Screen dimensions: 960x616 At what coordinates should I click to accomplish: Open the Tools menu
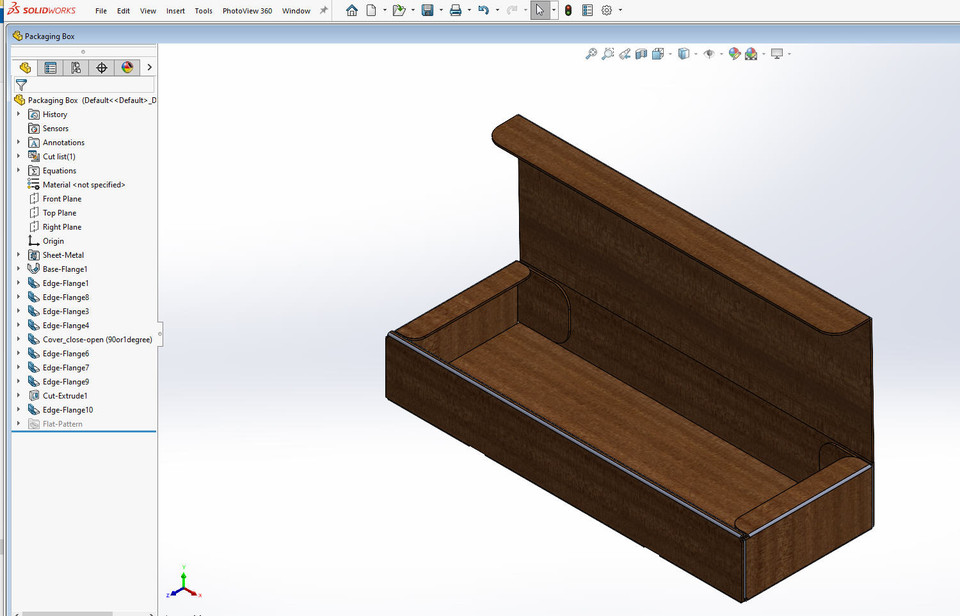(203, 10)
